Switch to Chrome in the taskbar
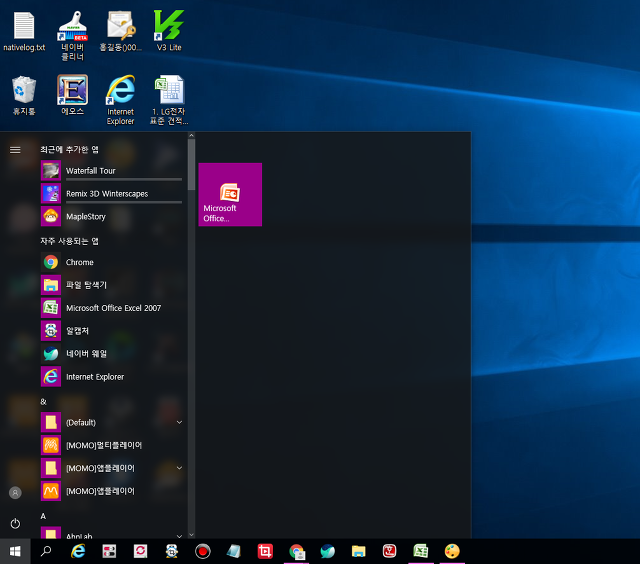 pos(296,551)
